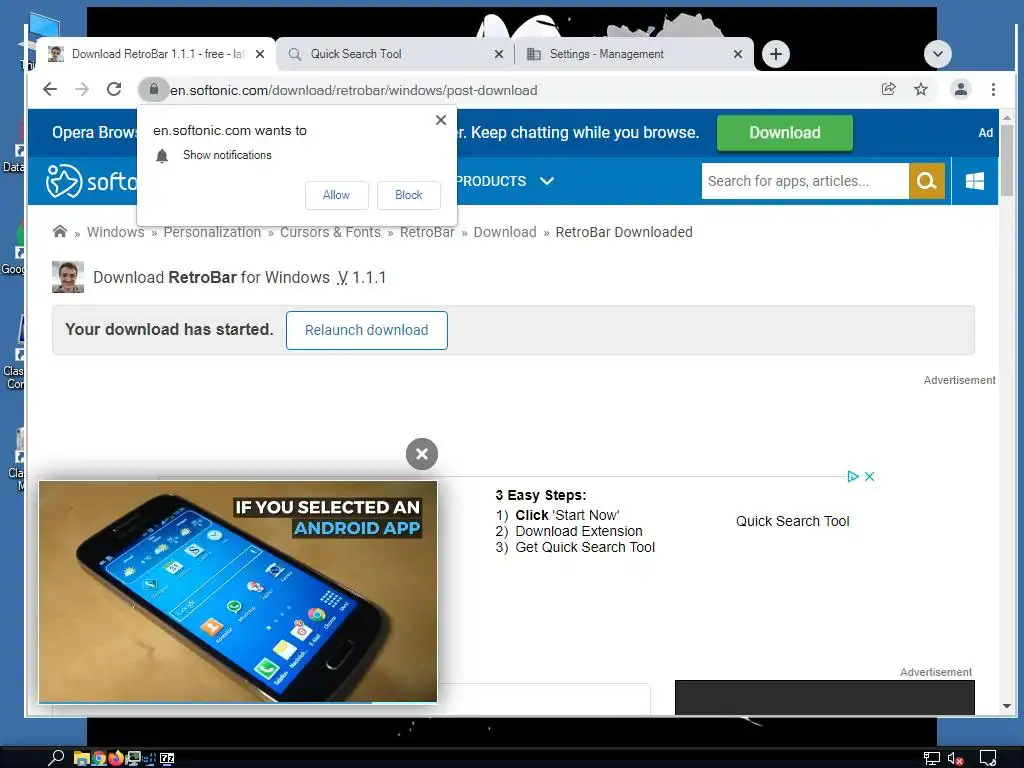Open 7-Zip from the taskbar

(167, 758)
